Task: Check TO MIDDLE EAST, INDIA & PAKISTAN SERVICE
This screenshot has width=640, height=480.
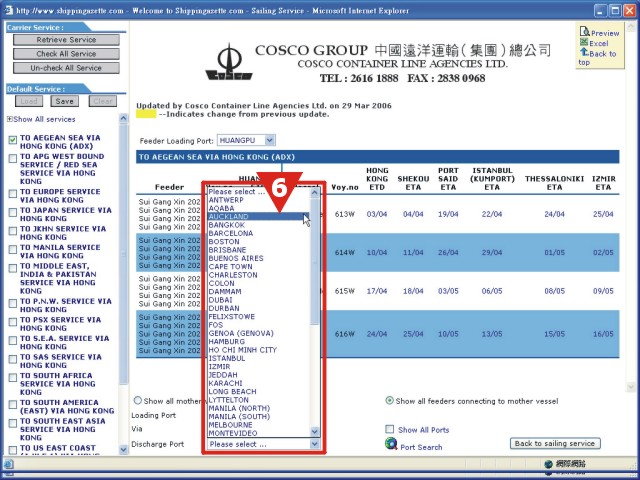Action: point(13,268)
